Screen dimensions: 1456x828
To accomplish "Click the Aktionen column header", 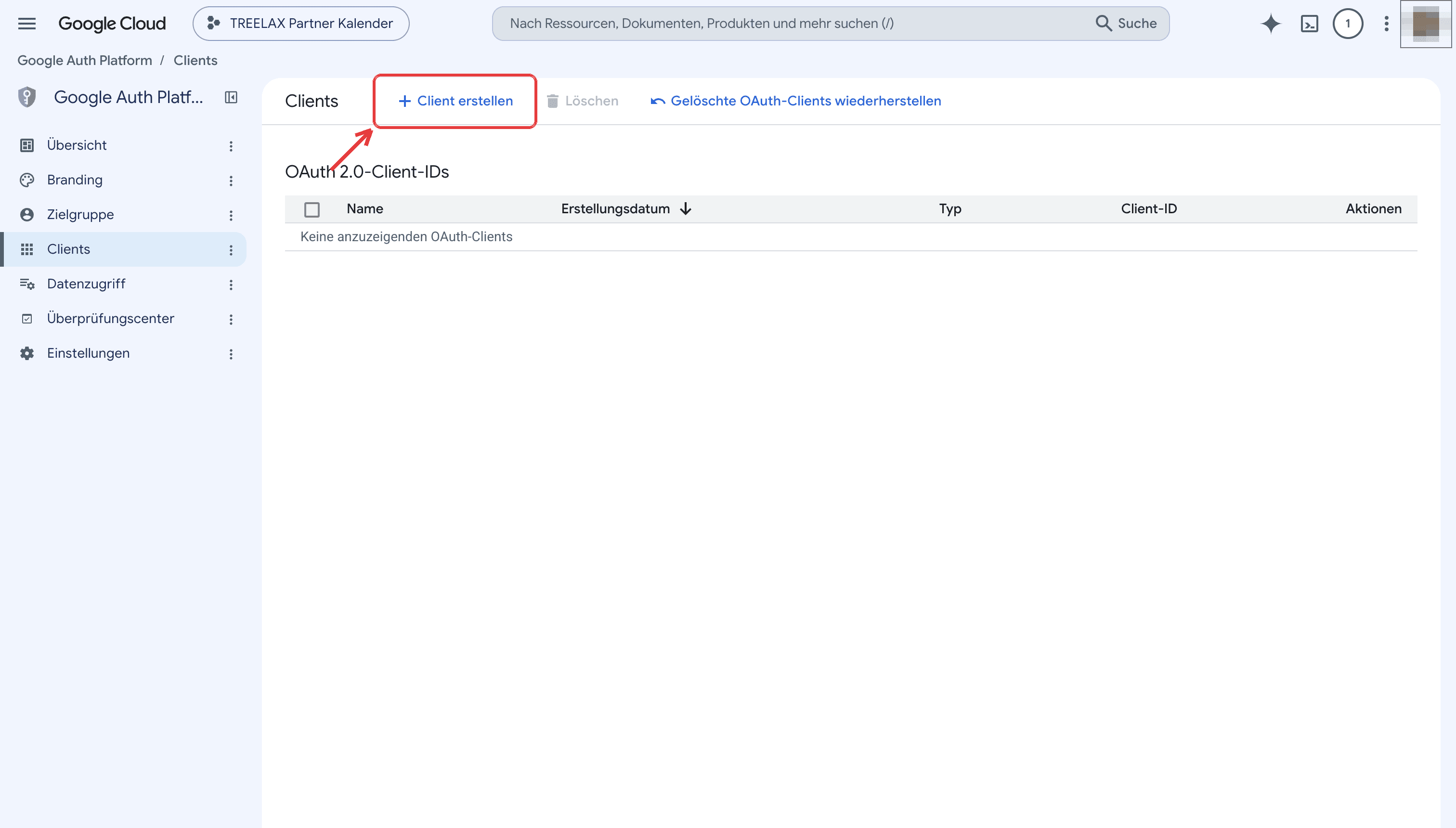I will pos(1373,209).
